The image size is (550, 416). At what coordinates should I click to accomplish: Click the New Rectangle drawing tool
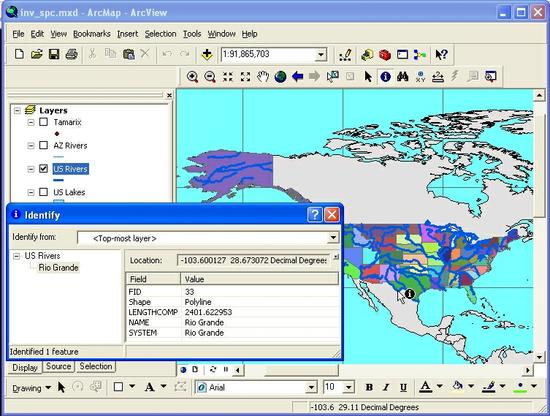point(119,387)
